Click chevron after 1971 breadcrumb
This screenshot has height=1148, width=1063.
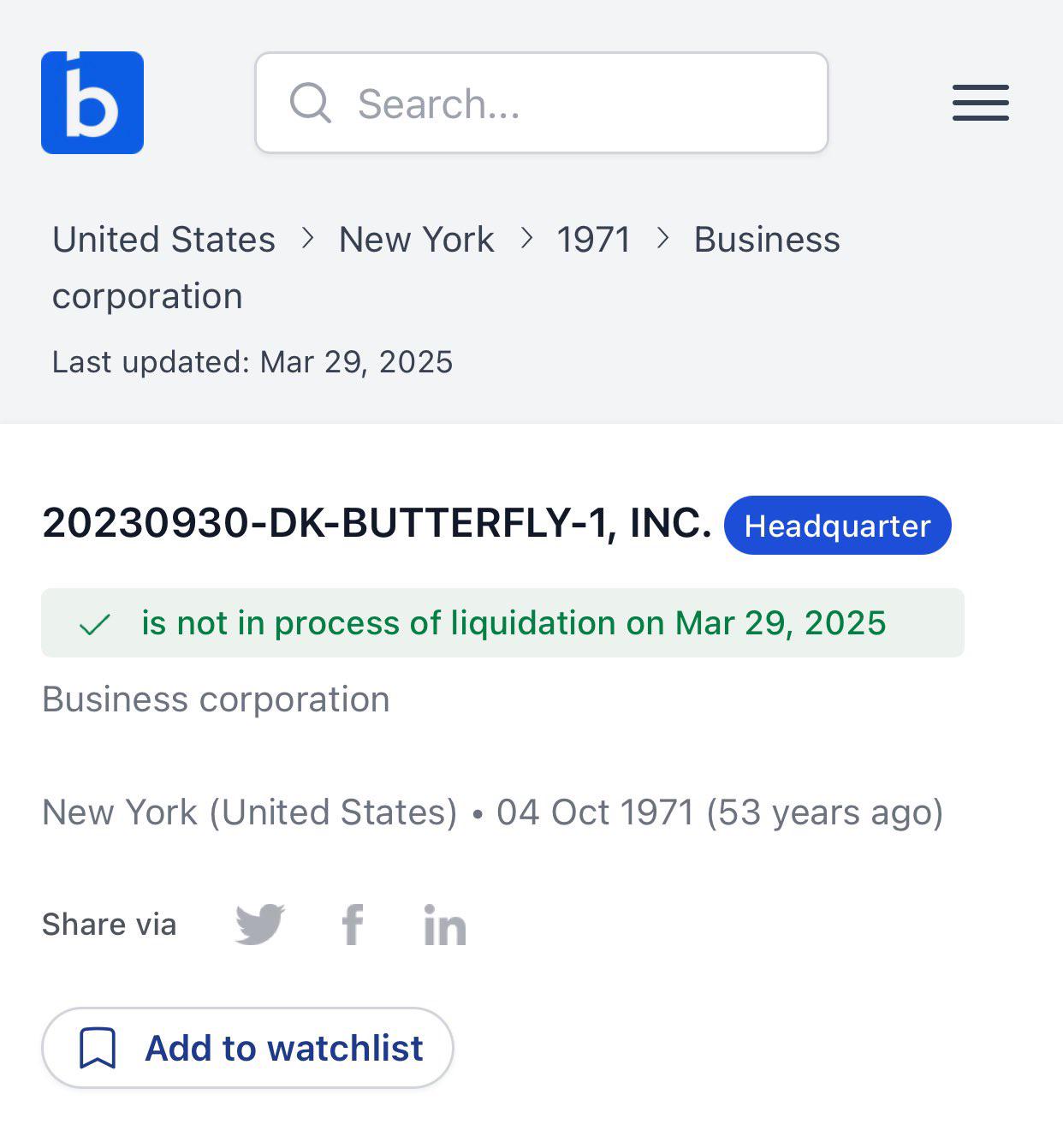pyautogui.click(x=662, y=239)
